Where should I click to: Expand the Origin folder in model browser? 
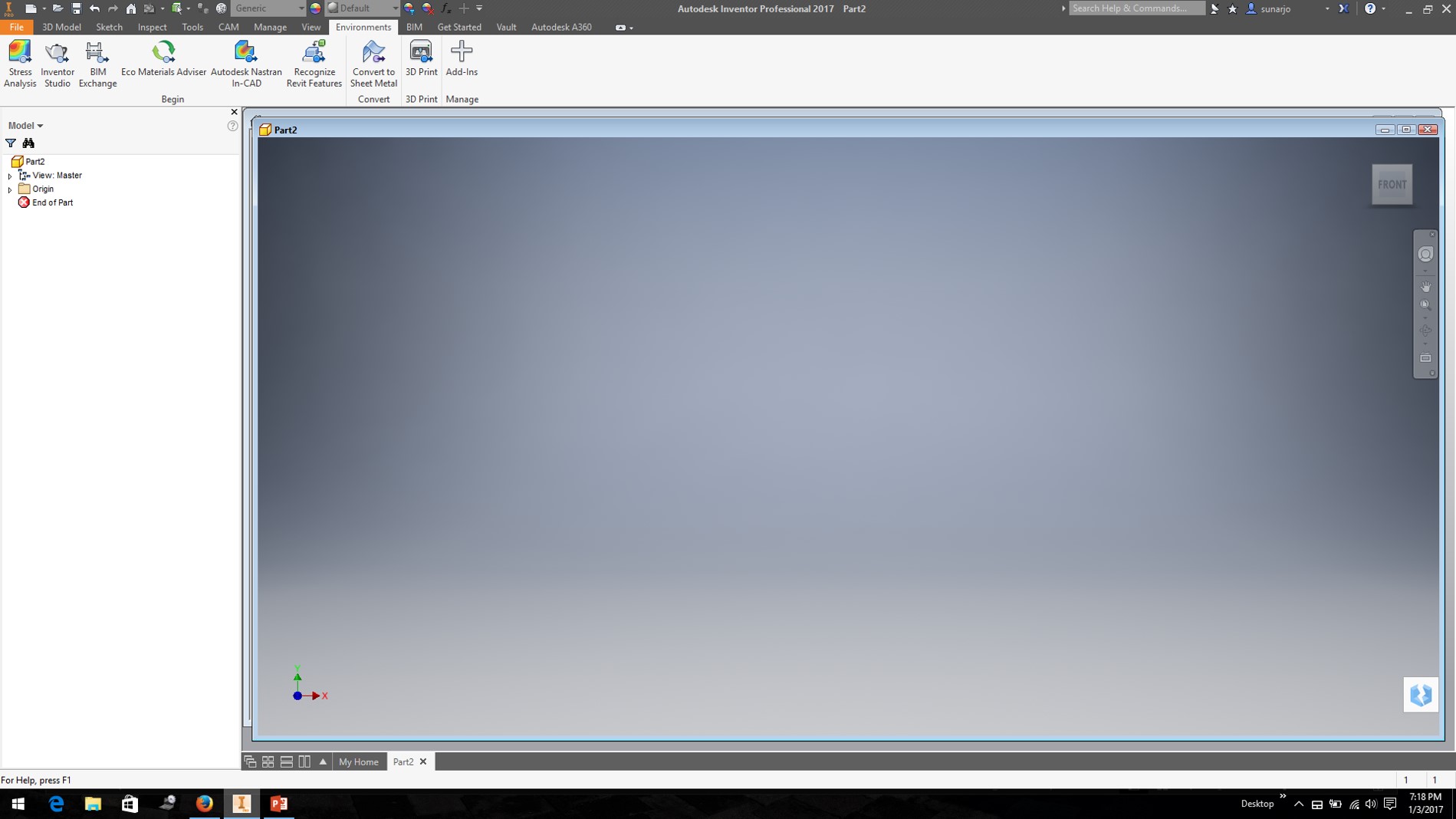[9, 189]
